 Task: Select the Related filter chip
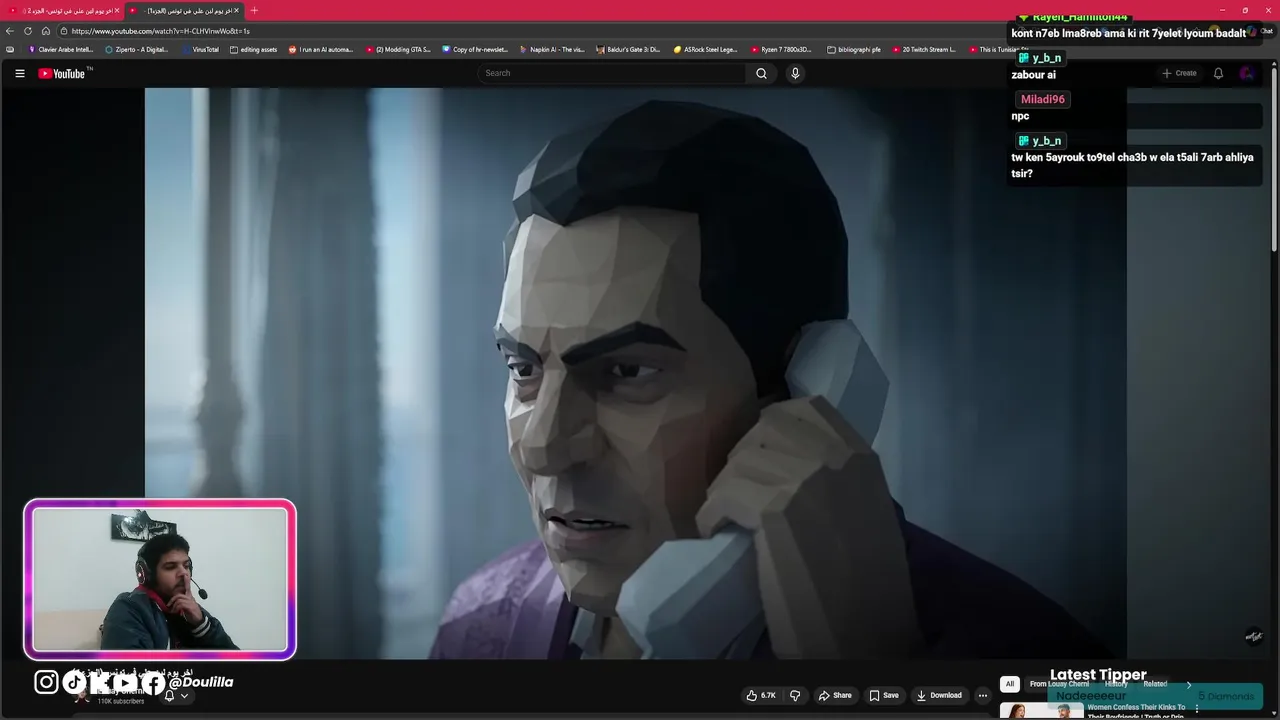click(x=1155, y=684)
